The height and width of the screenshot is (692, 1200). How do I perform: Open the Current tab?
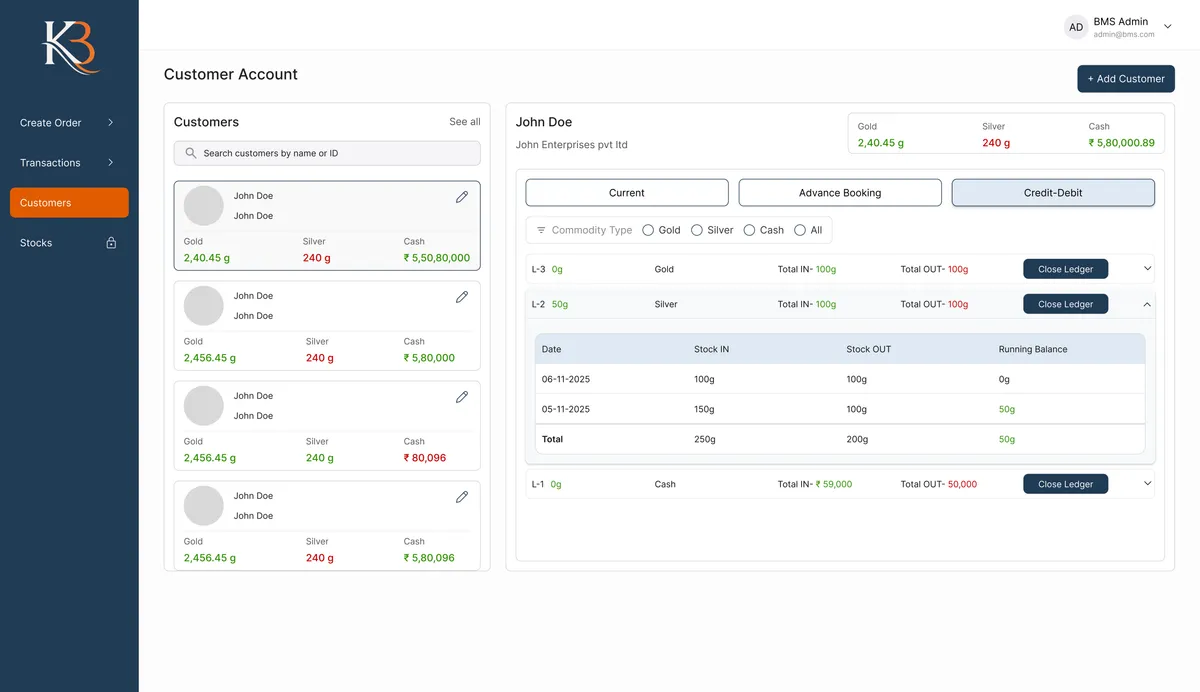[627, 193]
